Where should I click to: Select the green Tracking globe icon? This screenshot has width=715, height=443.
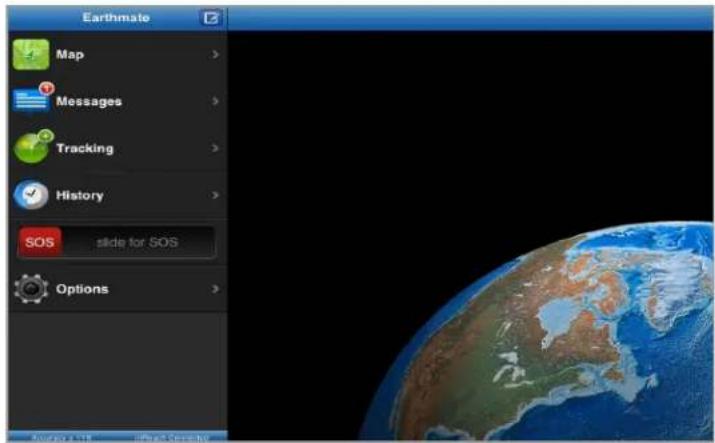pos(32,147)
